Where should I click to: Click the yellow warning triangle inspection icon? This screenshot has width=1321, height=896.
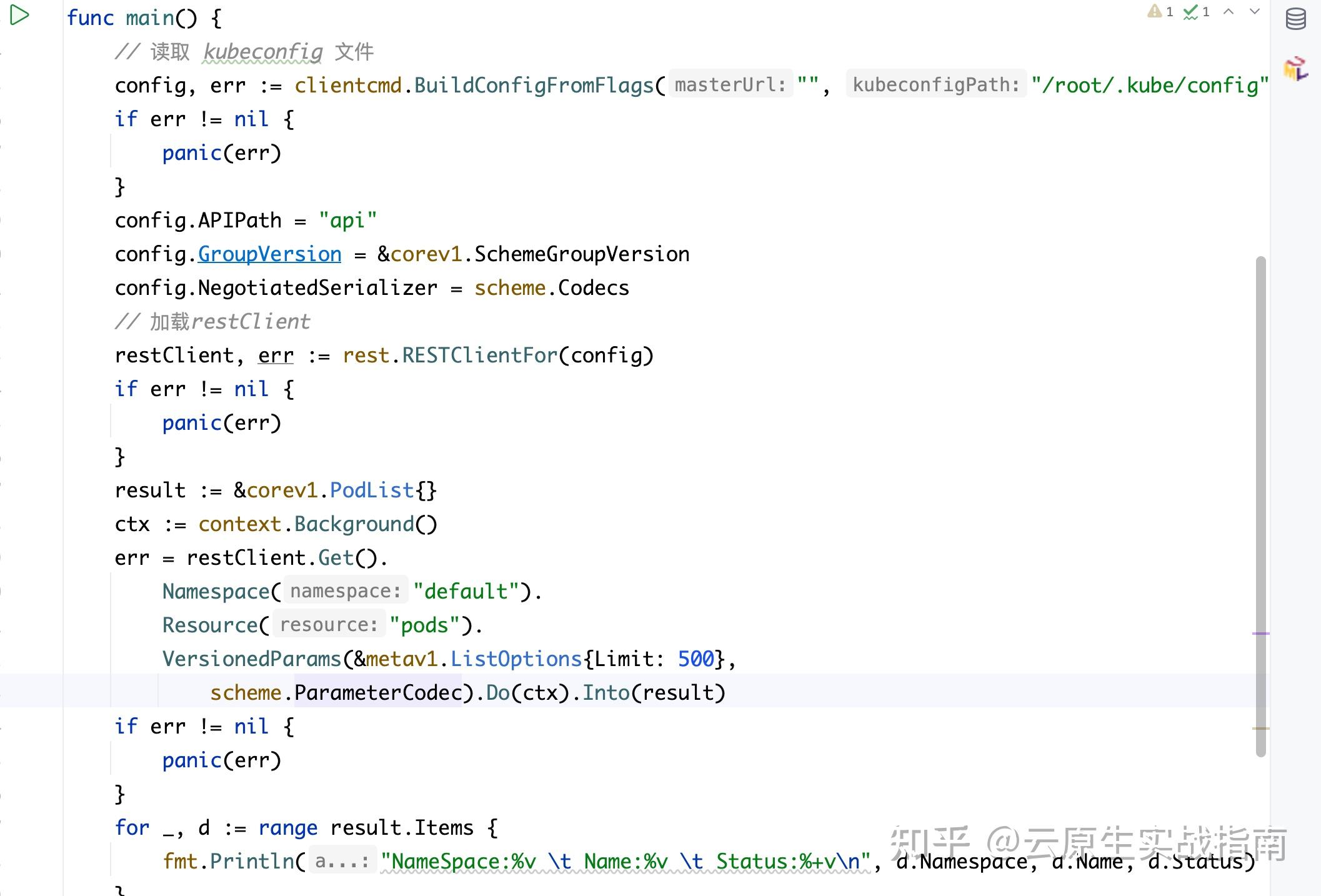(1155, 11)
